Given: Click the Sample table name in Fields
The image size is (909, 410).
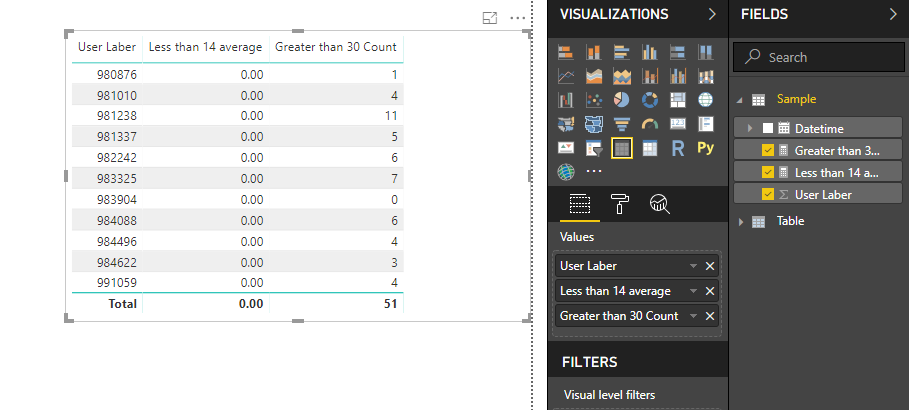Looking at the screenshot, I should pos(797,99).
